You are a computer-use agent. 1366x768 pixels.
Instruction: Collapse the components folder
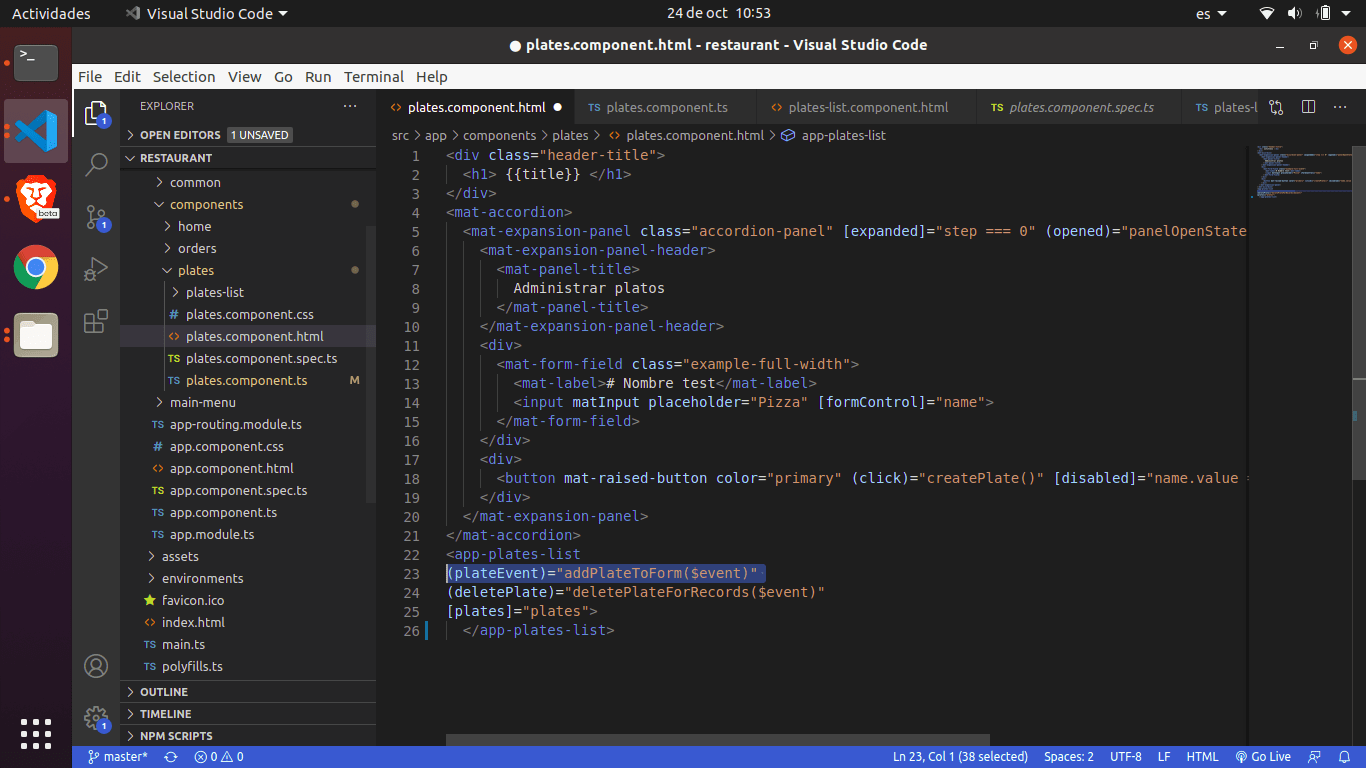[x=205, y=204]
